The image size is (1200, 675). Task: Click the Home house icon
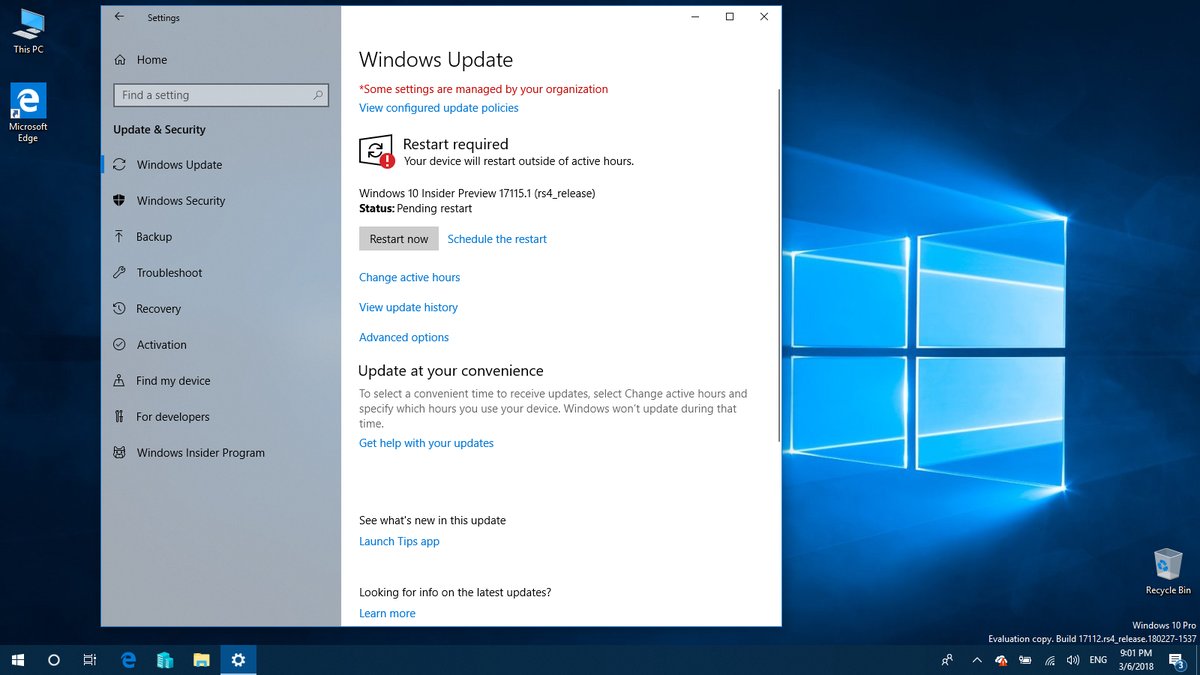pyautogui.click(x=120, y=59)
